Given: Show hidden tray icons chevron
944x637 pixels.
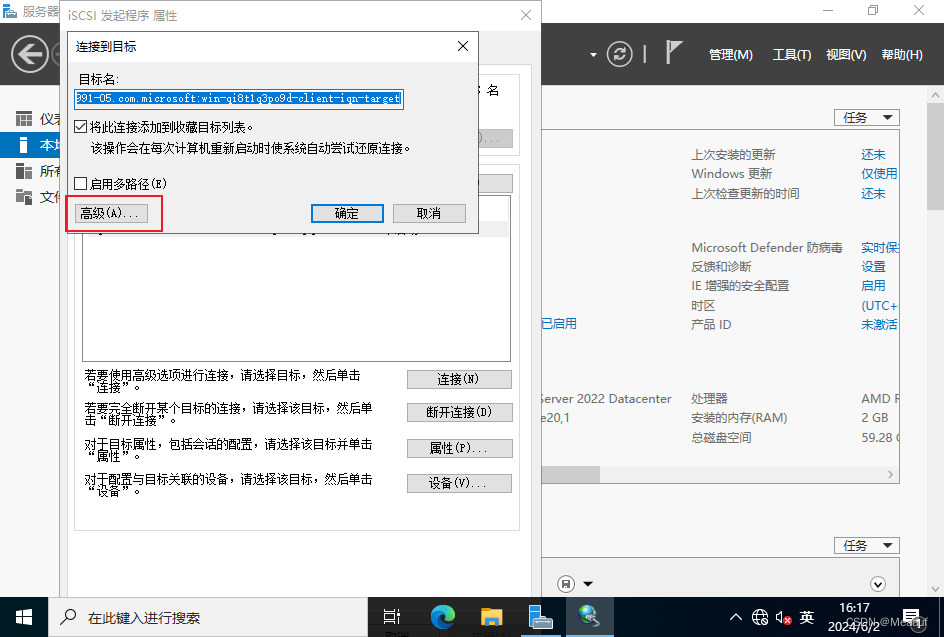Looking at the screenshot, I should tap(736, 617).
